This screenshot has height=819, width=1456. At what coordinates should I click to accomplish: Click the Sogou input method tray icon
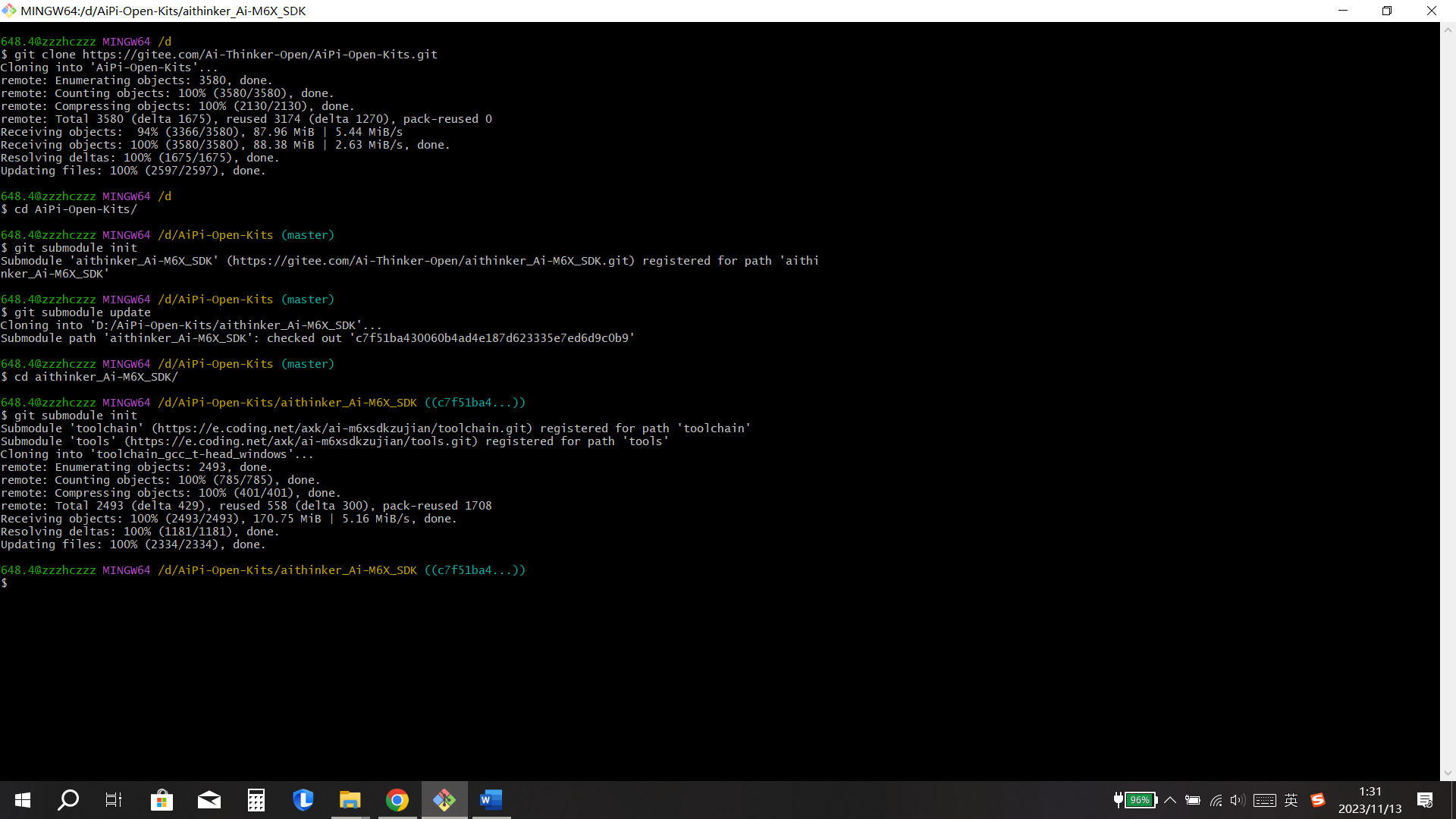[1318, 800]
